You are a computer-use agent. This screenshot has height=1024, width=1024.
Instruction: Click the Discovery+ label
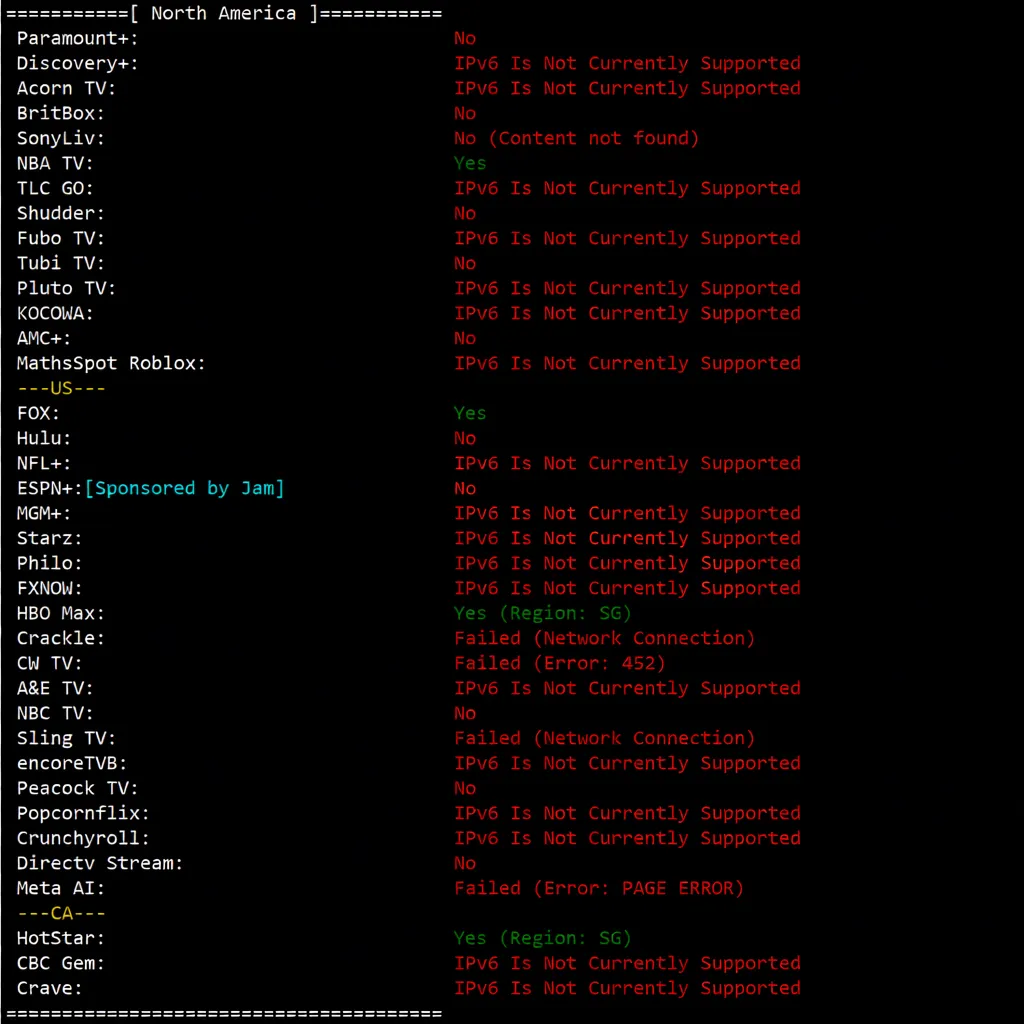(77, 63)
